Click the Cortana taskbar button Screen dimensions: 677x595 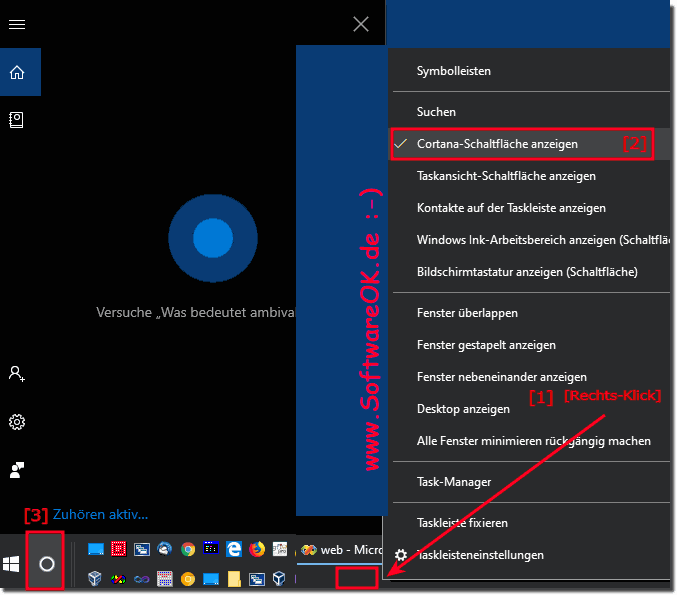point(45,563)
